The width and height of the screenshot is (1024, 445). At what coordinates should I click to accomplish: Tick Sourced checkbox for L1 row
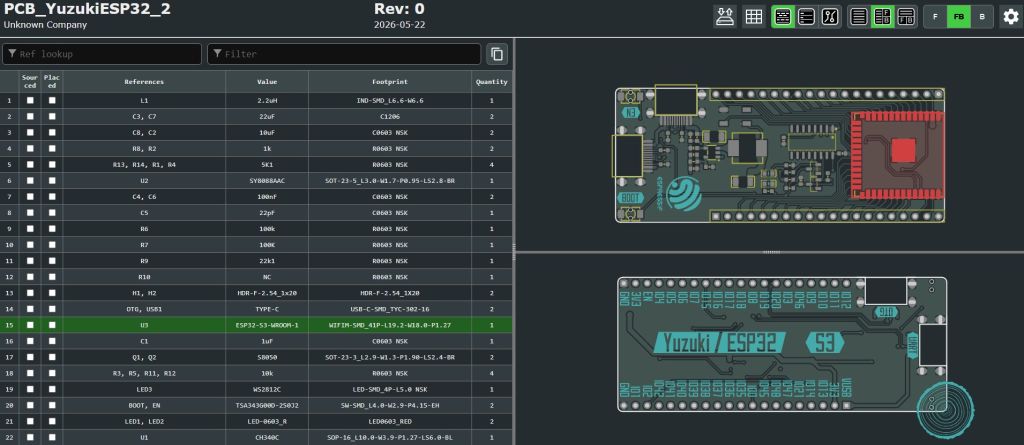click(30, 101)
